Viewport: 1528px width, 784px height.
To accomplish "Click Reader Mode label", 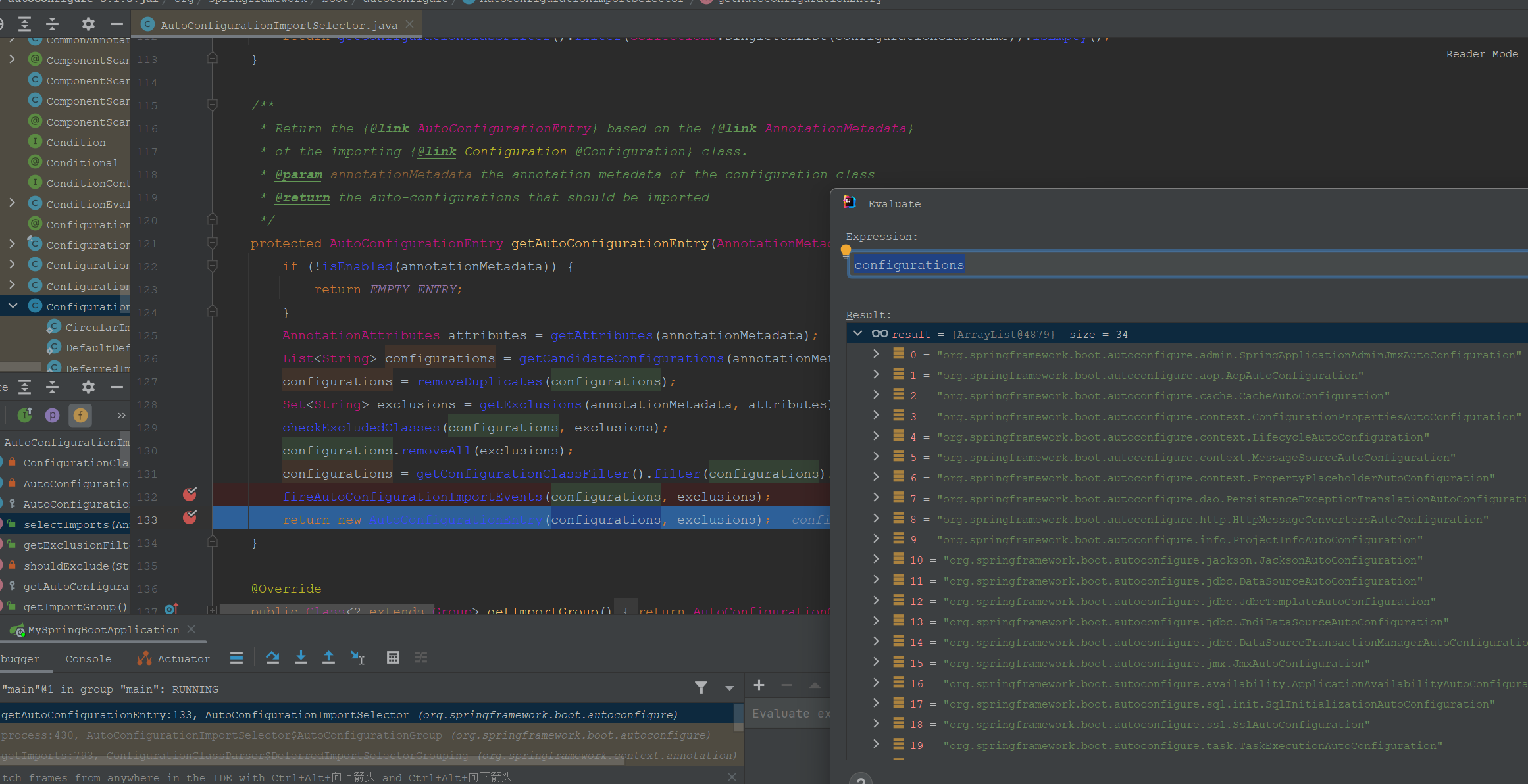I will (x=1481, y=54).
